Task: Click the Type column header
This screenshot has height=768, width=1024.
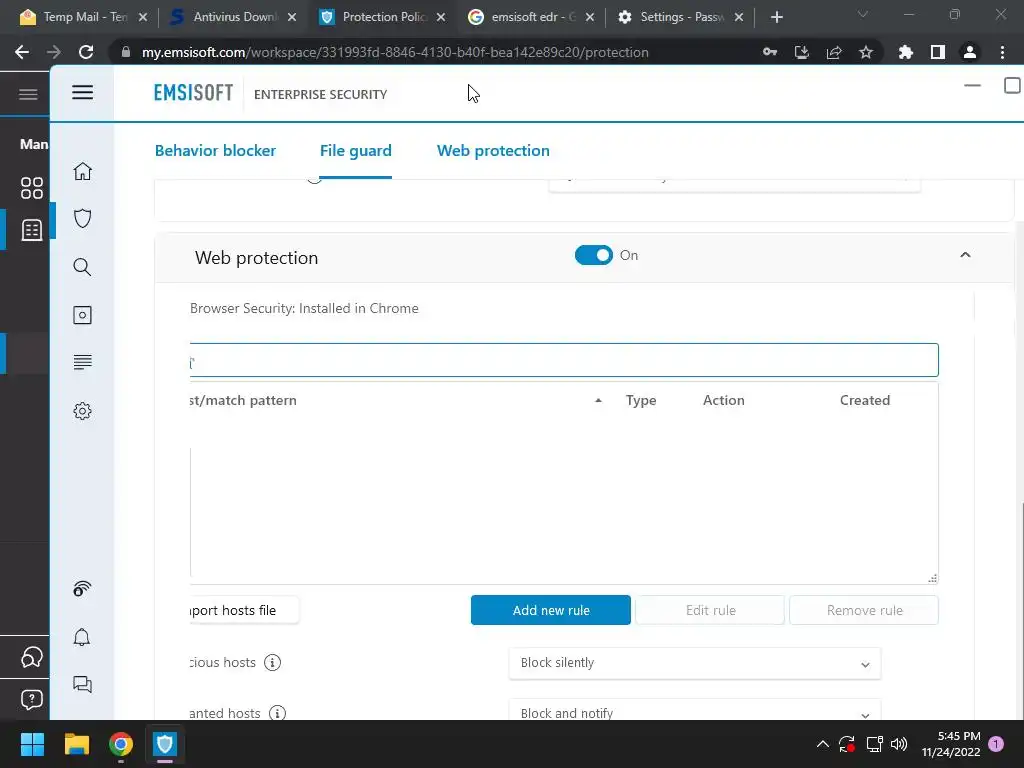Action: (x=641, y=400)
